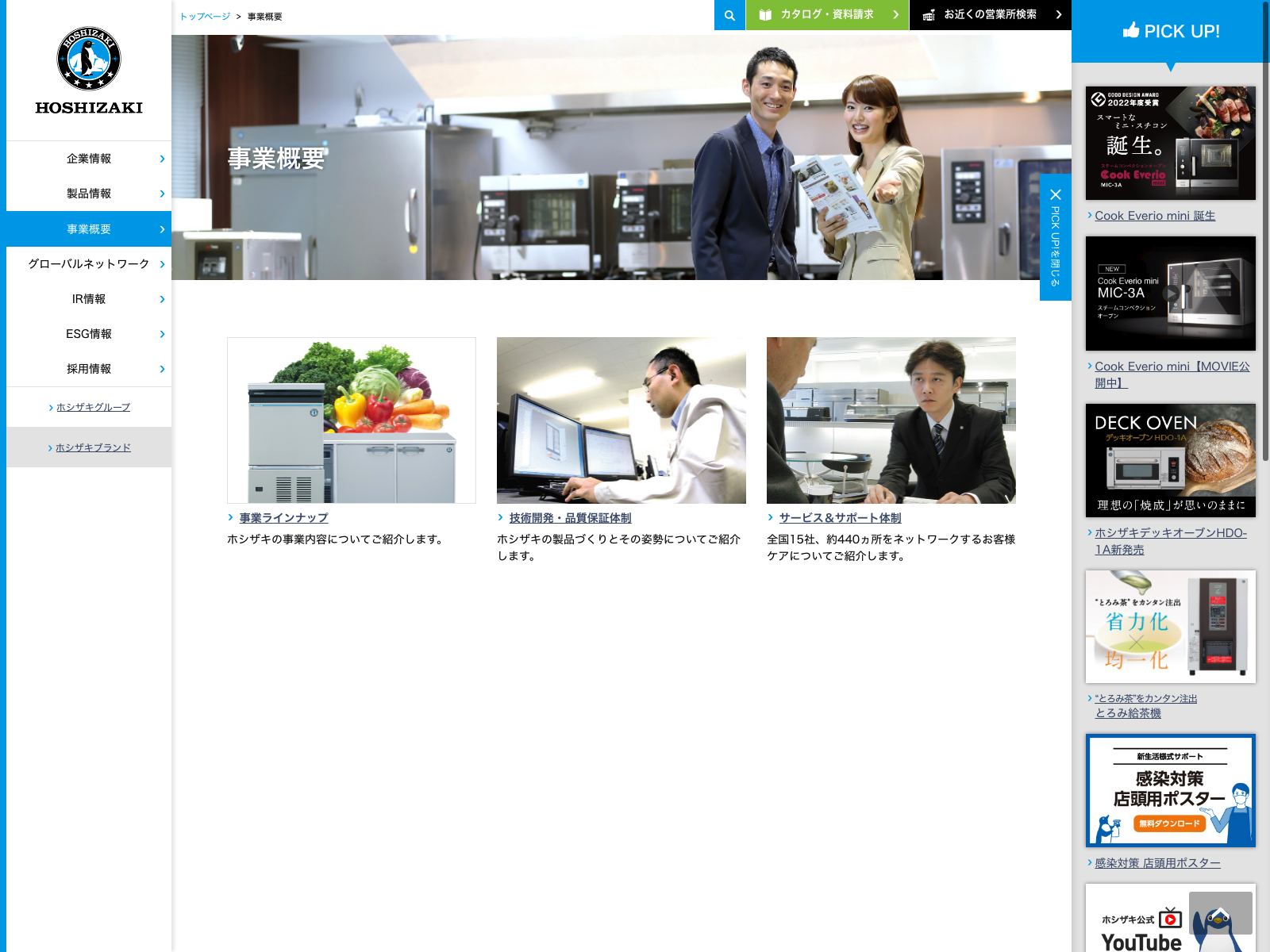1270x952 pixels.
Task: Click the catalog book icon
Action: tap(765, 15)
